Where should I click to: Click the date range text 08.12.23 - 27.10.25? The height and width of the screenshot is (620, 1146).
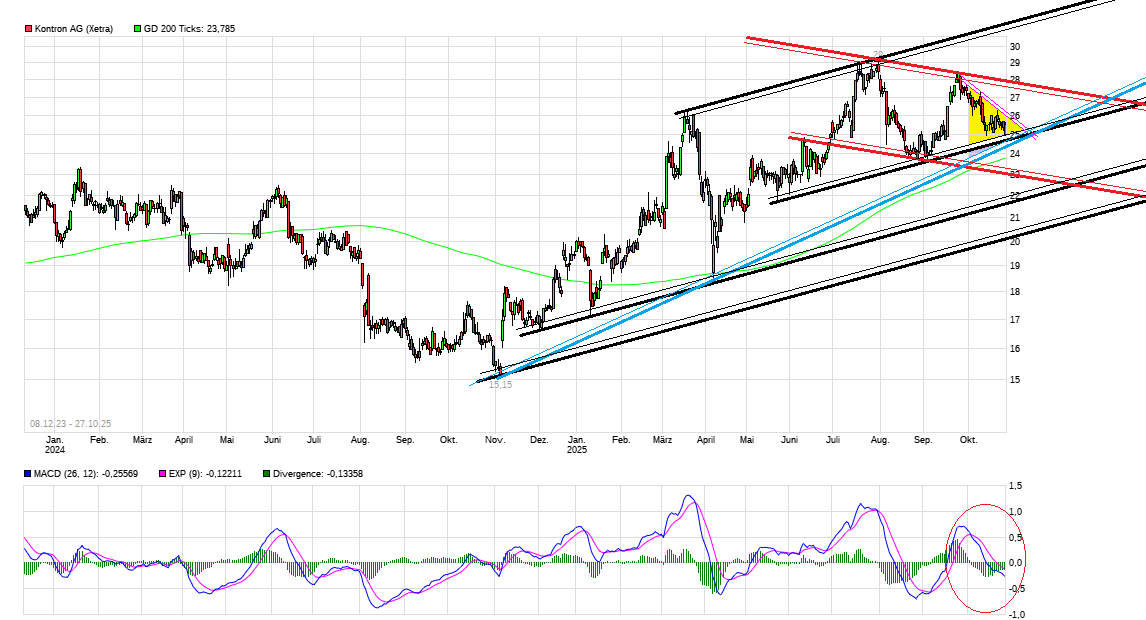point(70,424)
